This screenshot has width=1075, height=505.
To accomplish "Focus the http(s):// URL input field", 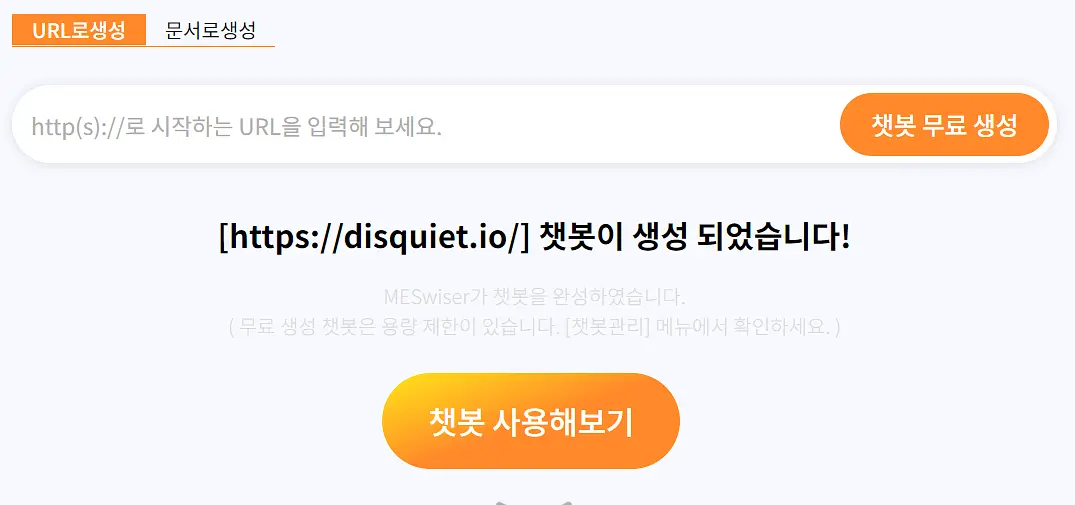I will [425, 126].
